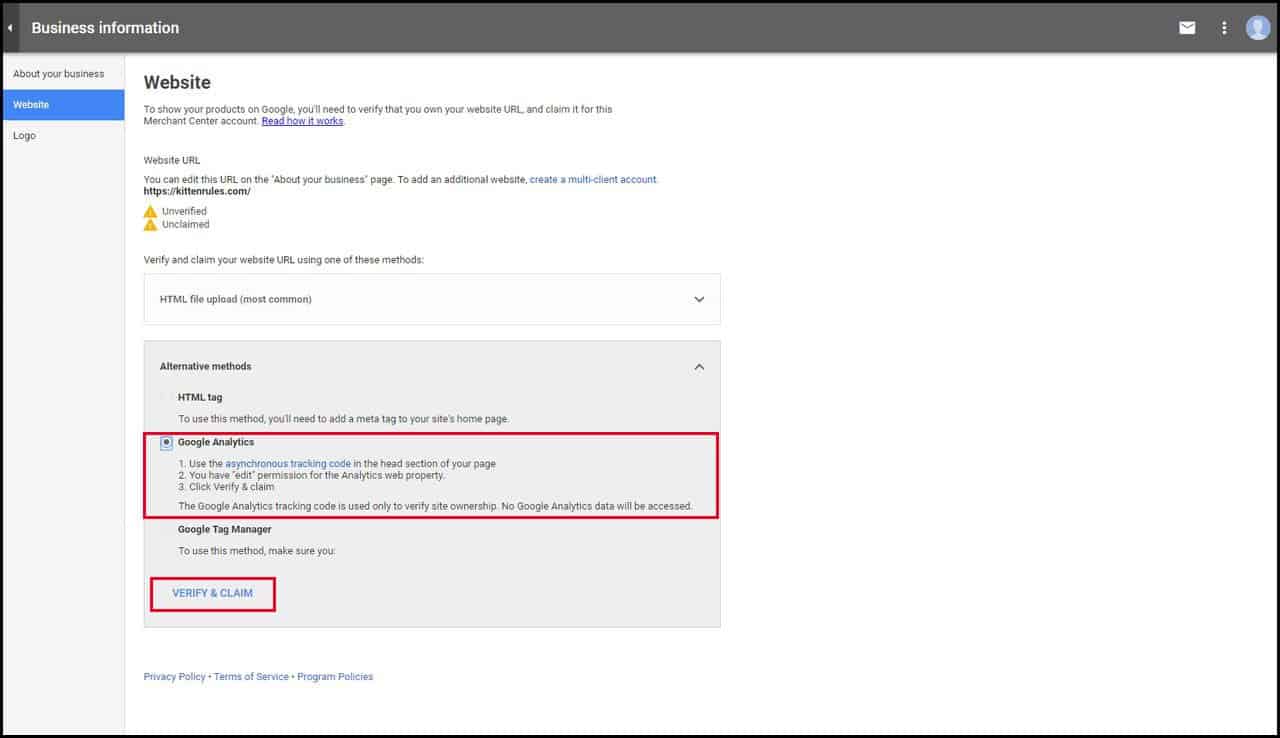Screen dimensions: 1280x738
Task: Open the Privacy Policy footer link
Action: pyautogui.click(x=174, y=677)
